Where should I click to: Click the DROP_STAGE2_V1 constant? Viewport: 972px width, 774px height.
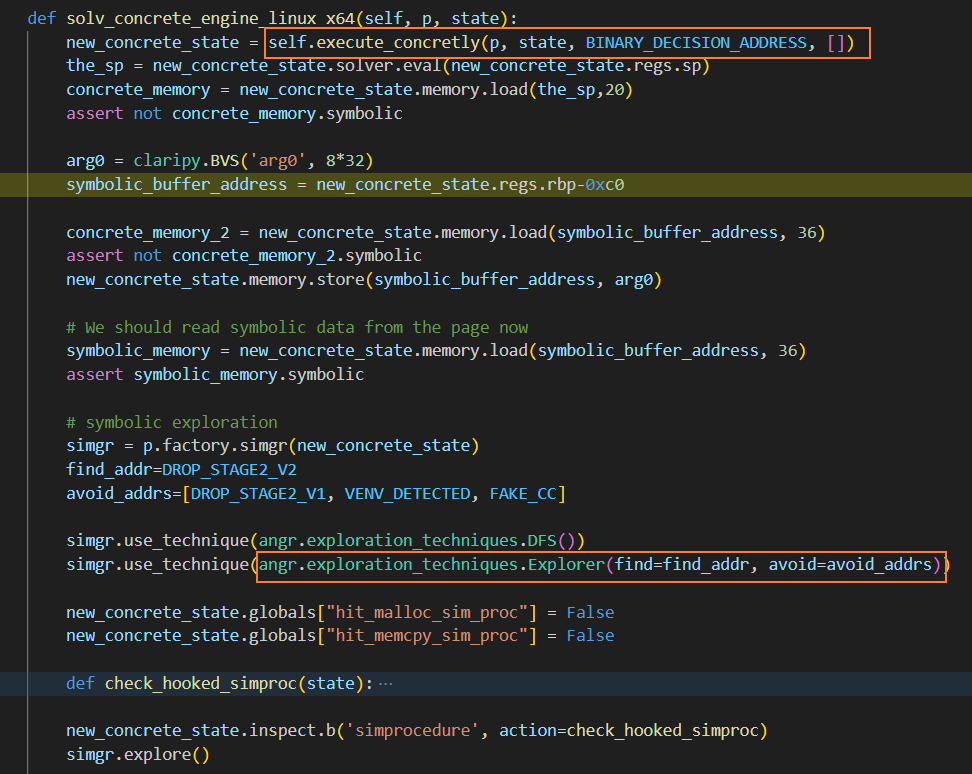tap(258, 494)
